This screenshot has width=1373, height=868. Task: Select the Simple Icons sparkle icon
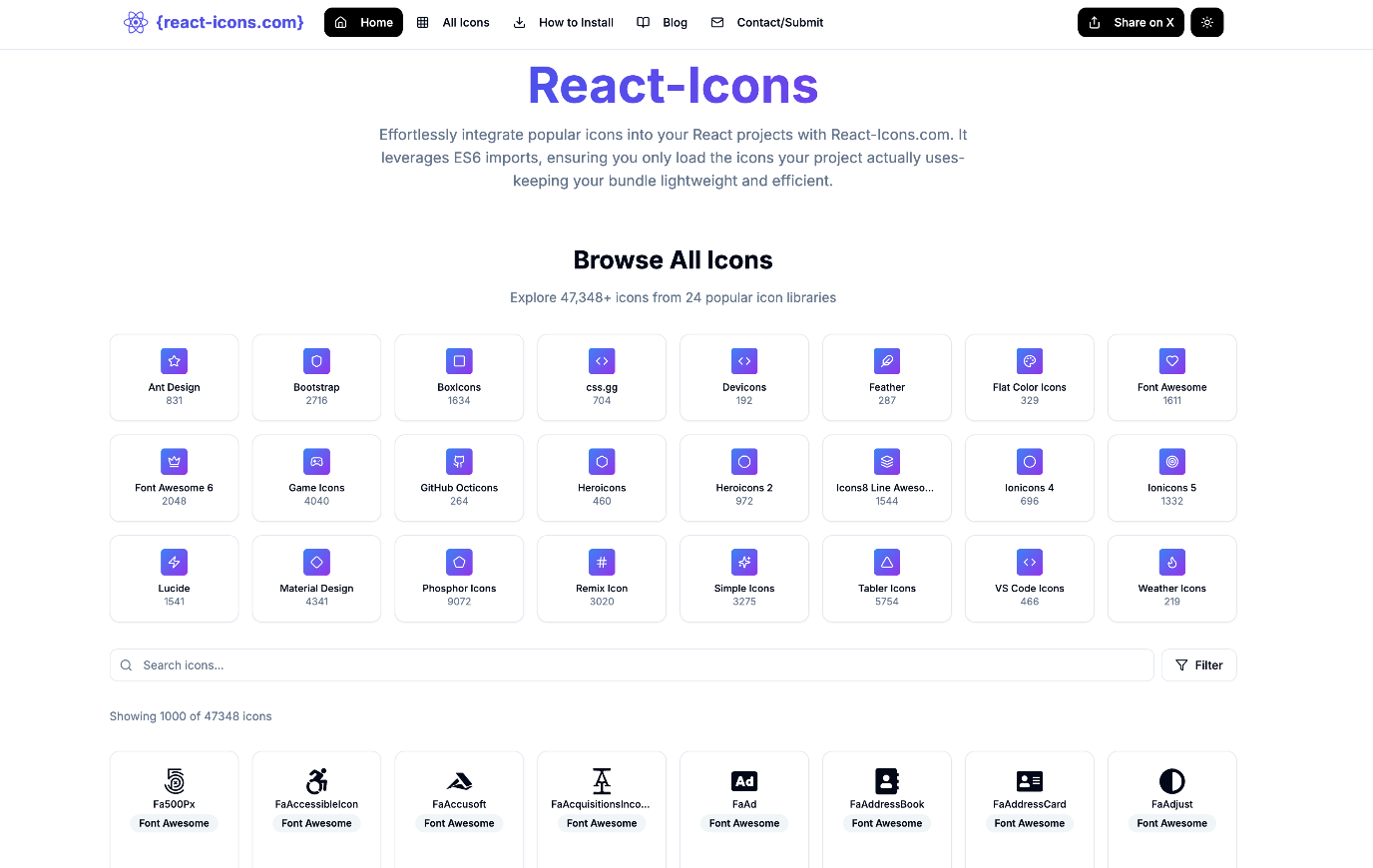(x=744, y=563)
